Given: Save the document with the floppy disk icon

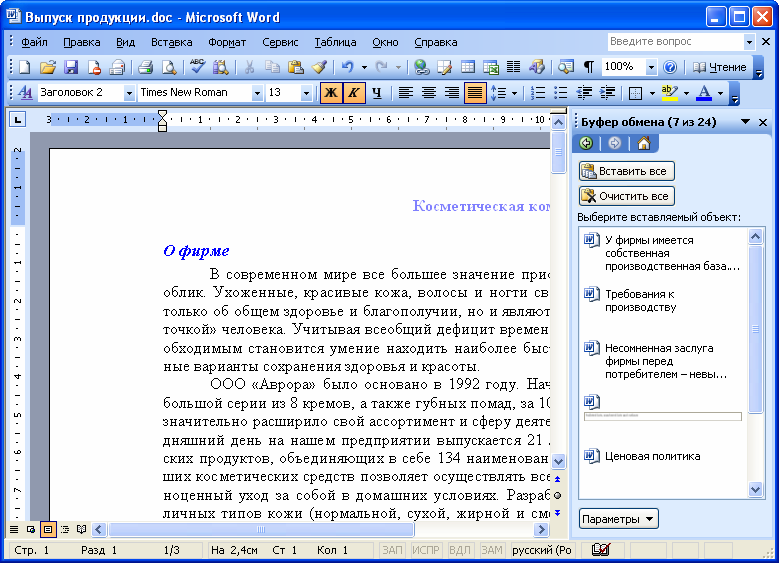Looking at the screenshot, I should tap(71, 67).
